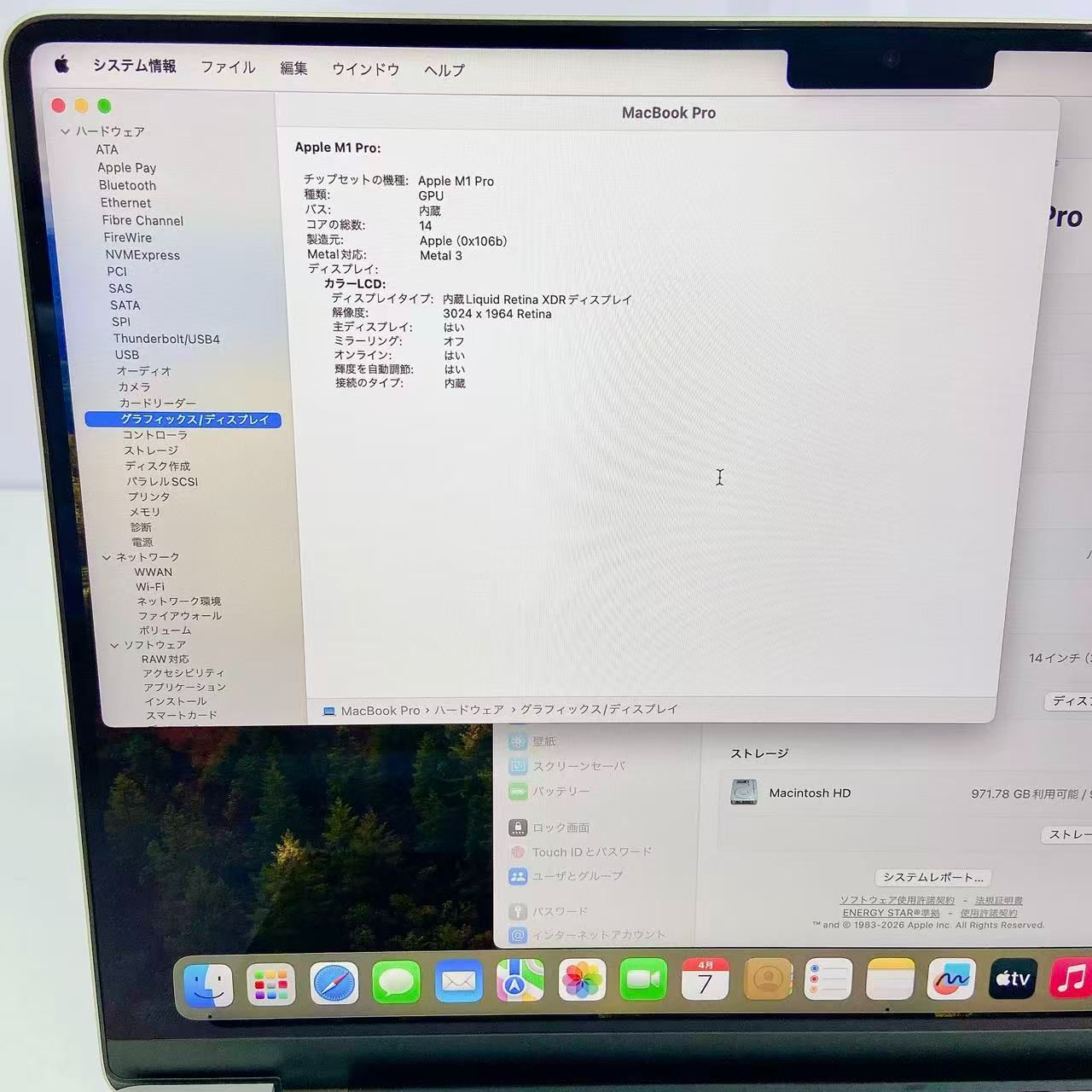Select FireWire in the sidebar
Viewport: 1092px width, 1092px height.
pyautogui.click(x=128, y=238)
